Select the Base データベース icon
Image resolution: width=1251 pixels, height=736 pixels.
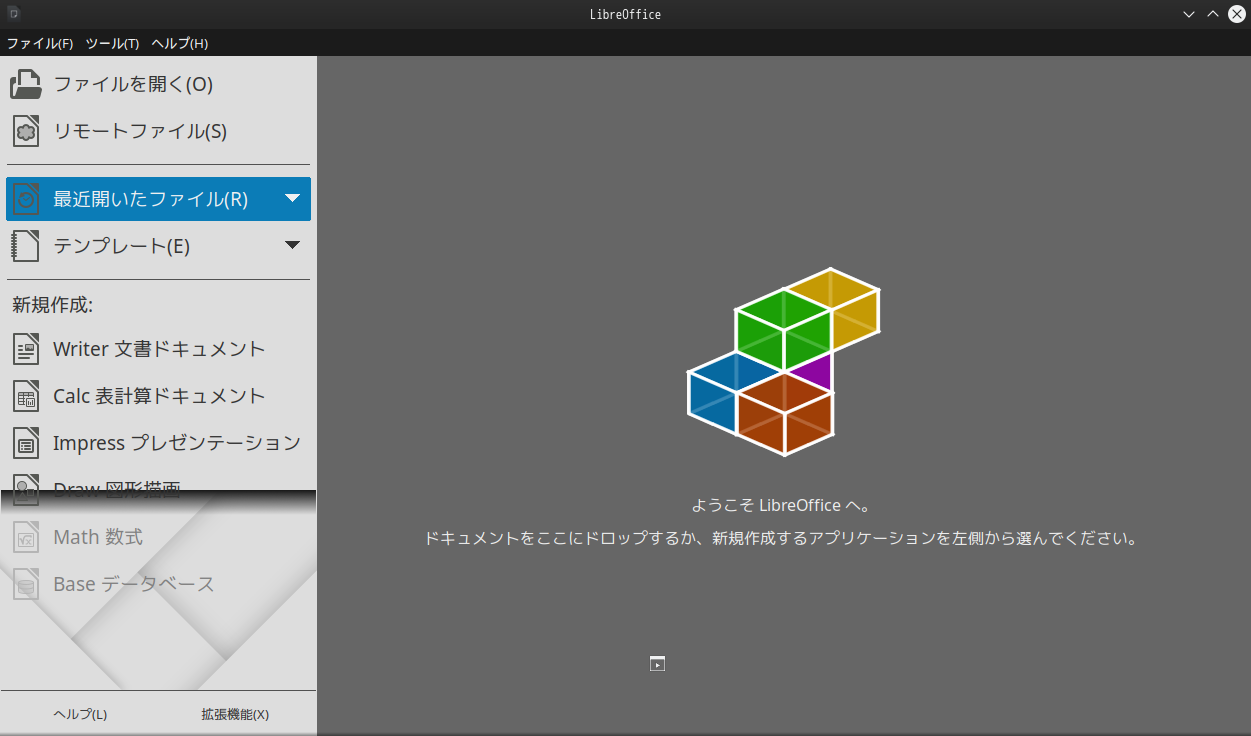point(25,583)
